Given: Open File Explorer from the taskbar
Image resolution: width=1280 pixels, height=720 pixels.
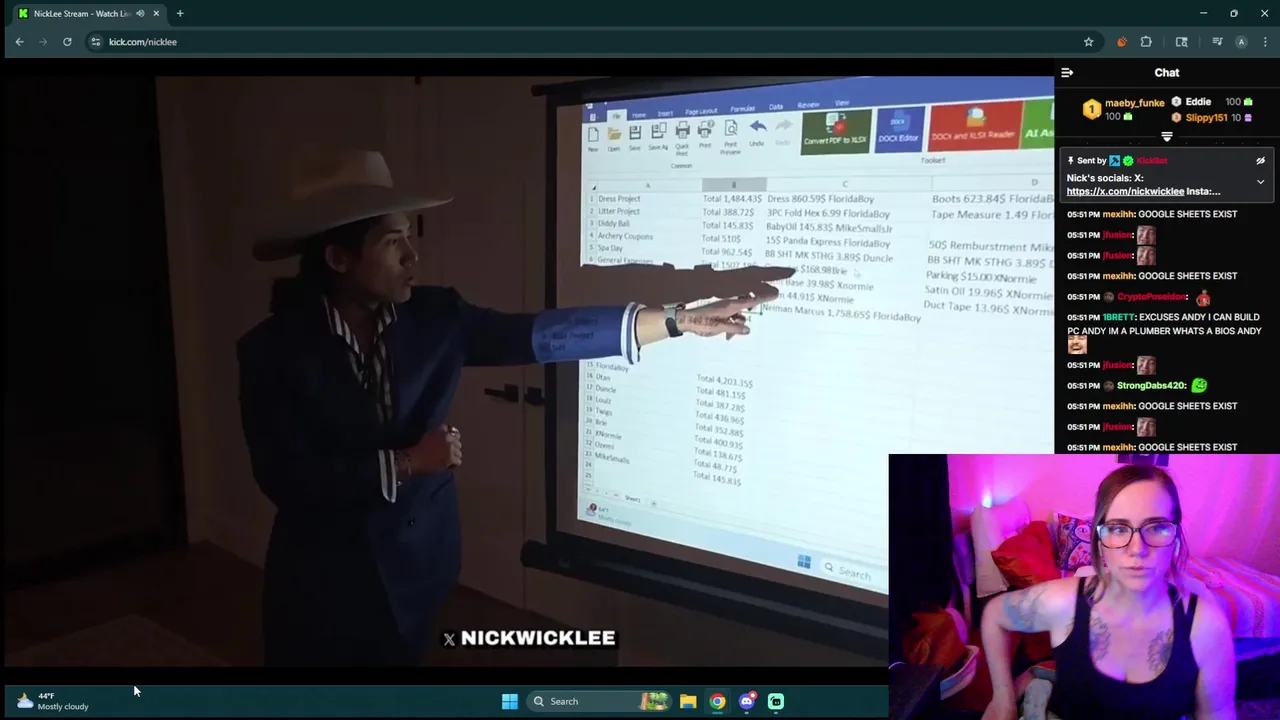Looking at the screenshot, I should tap(688, 701).
